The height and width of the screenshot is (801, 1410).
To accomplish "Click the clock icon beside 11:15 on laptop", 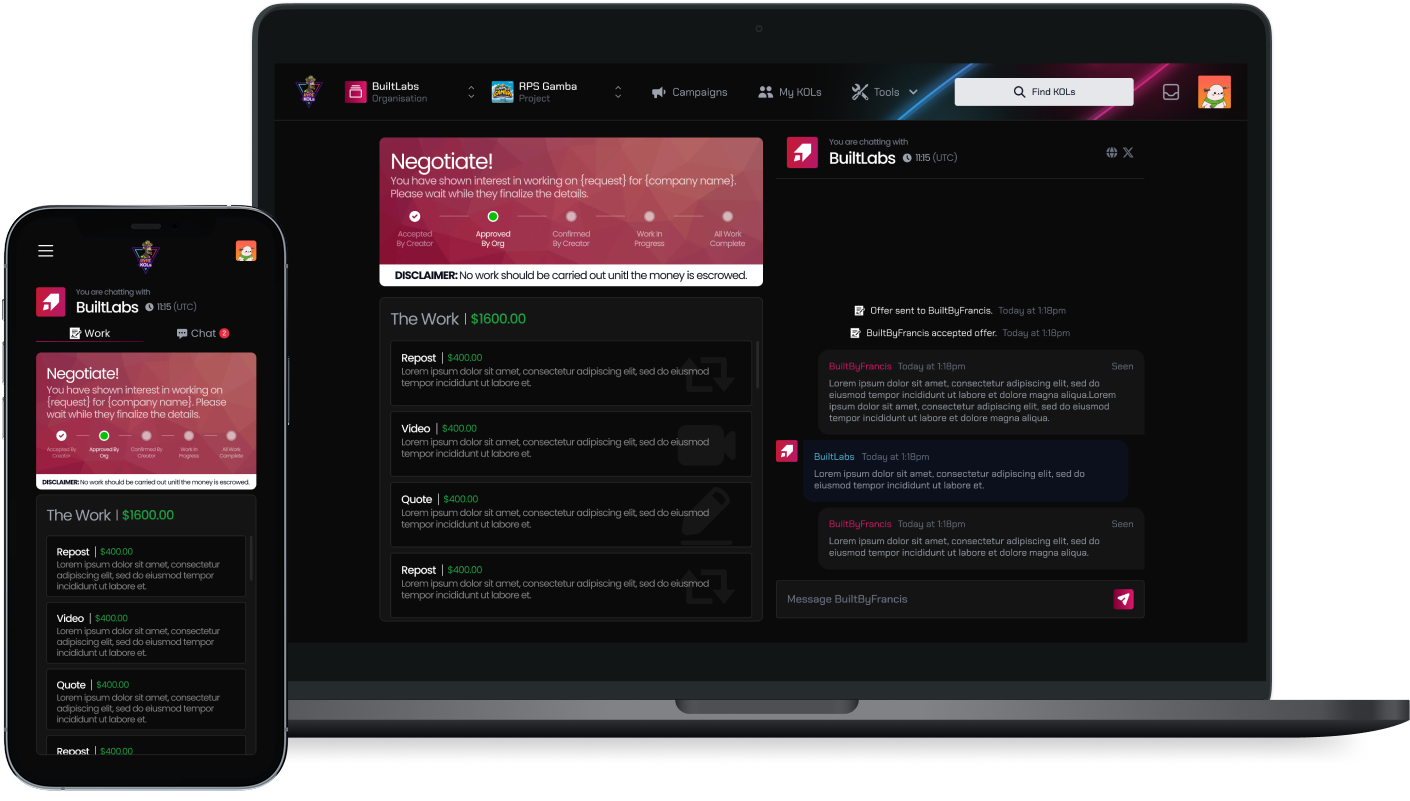I will (907, 158).
